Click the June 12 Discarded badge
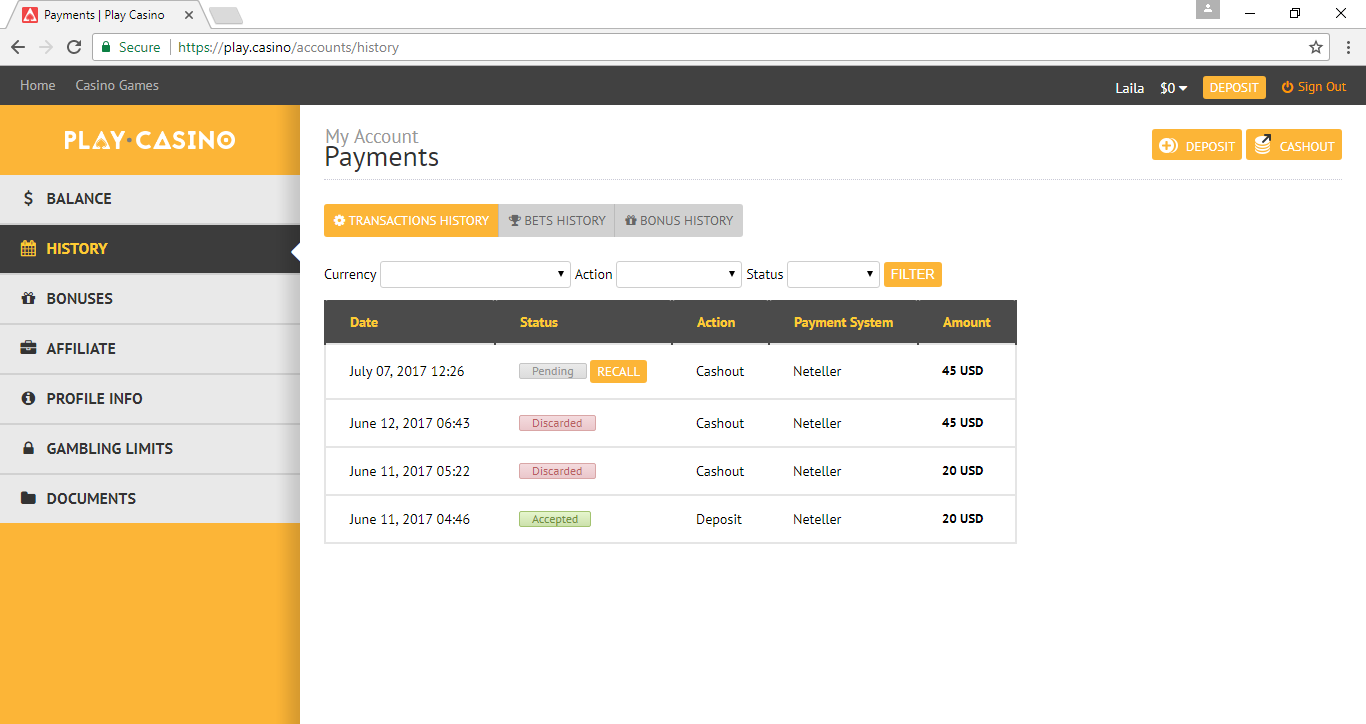The width and height of the screenshot is (1366, 724). coord(557,424)
